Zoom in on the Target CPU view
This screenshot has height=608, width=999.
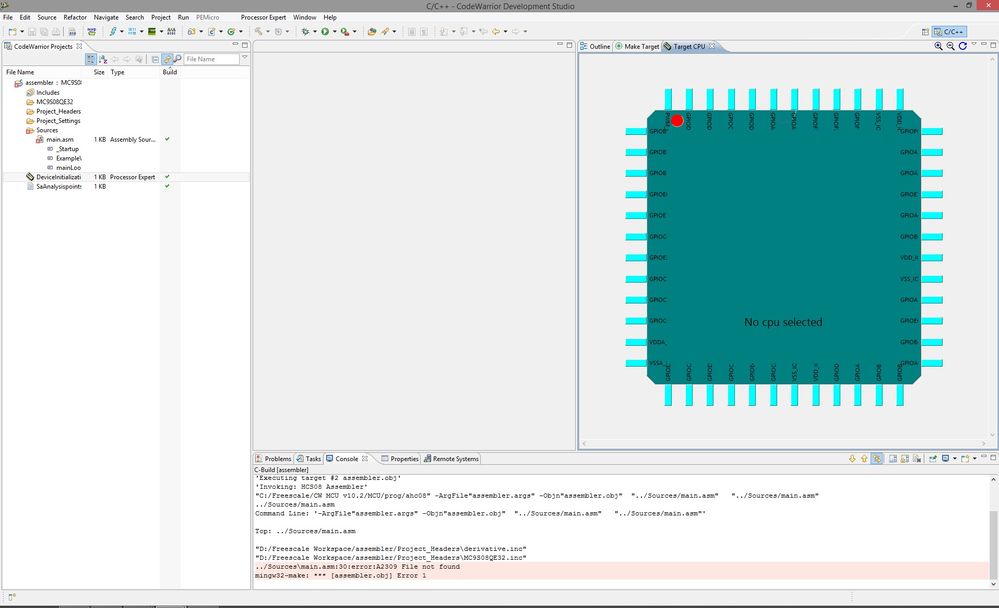[x=938, y=46]
